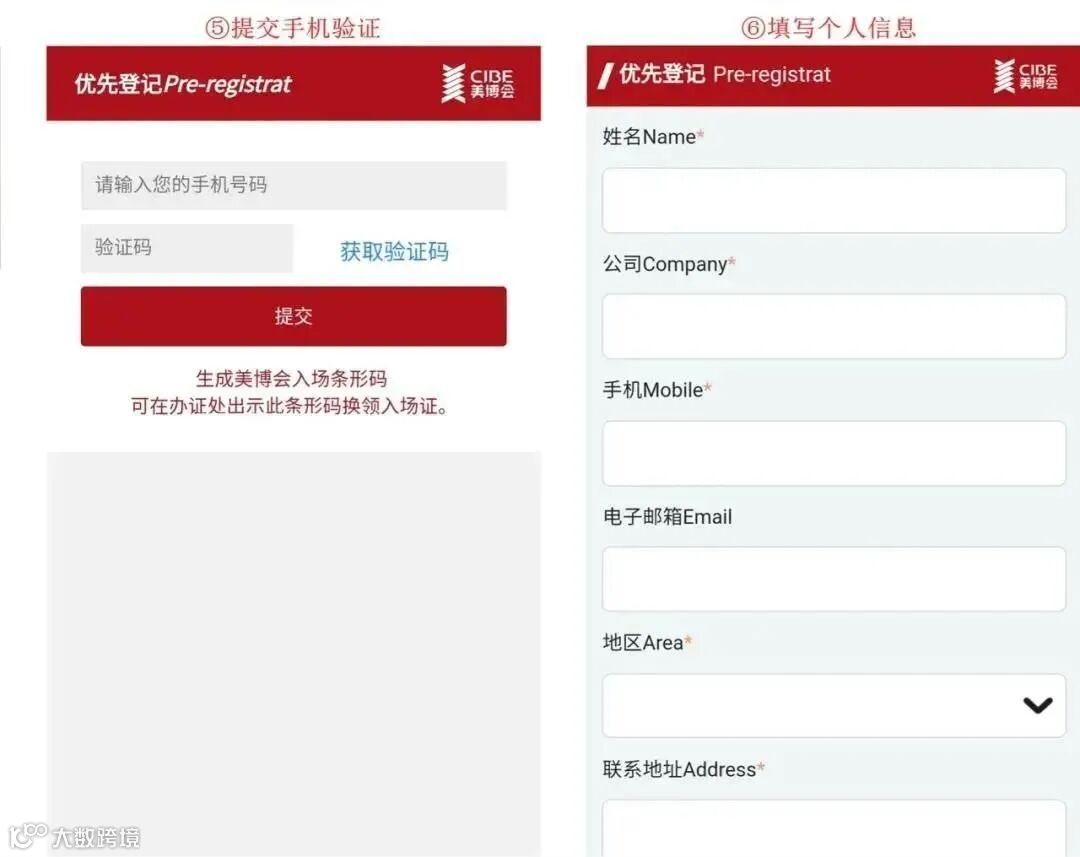Open the 地区Area select box

[x=834, y=705]
